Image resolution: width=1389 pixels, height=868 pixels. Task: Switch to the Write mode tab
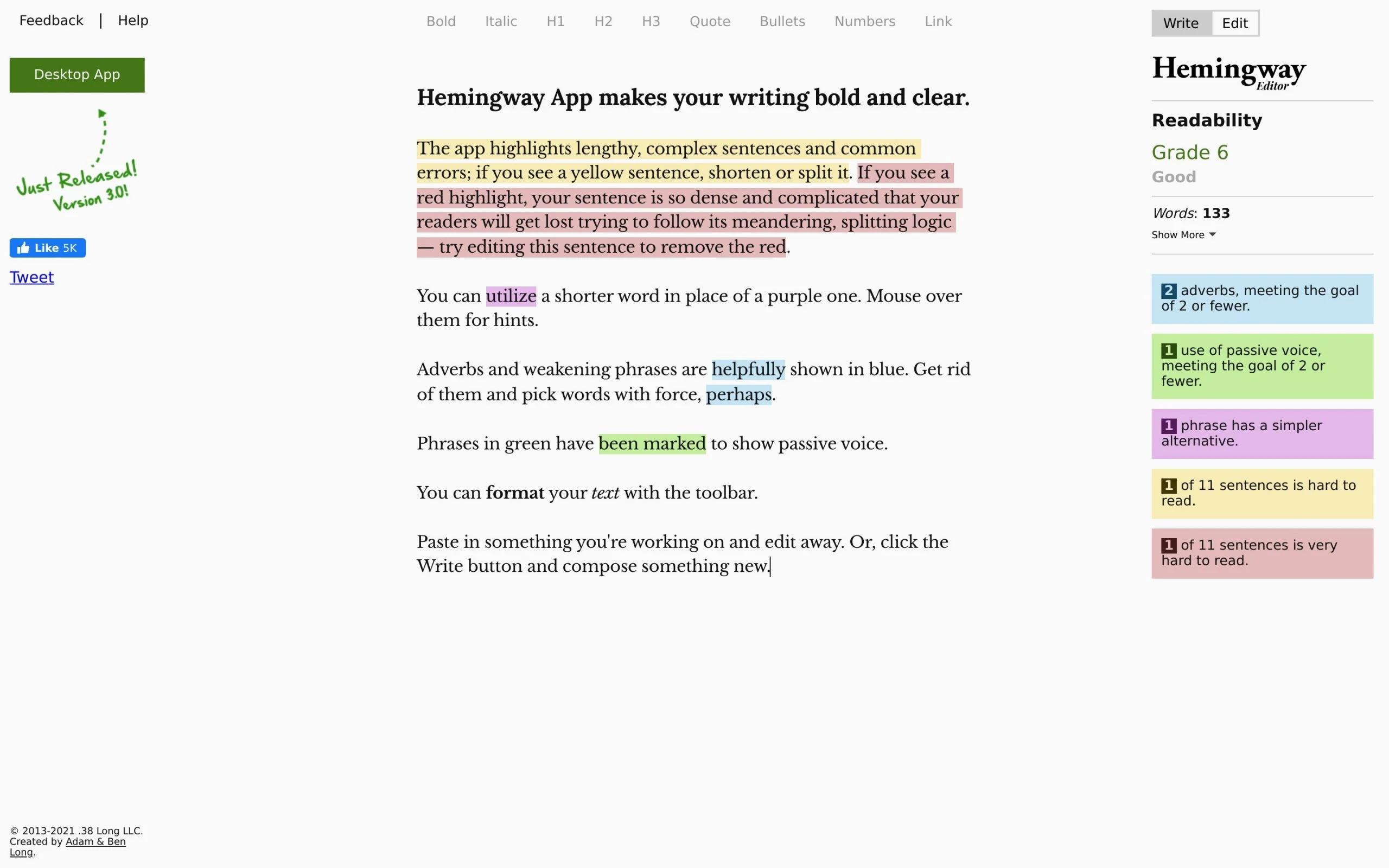[x=1180, y=22]
